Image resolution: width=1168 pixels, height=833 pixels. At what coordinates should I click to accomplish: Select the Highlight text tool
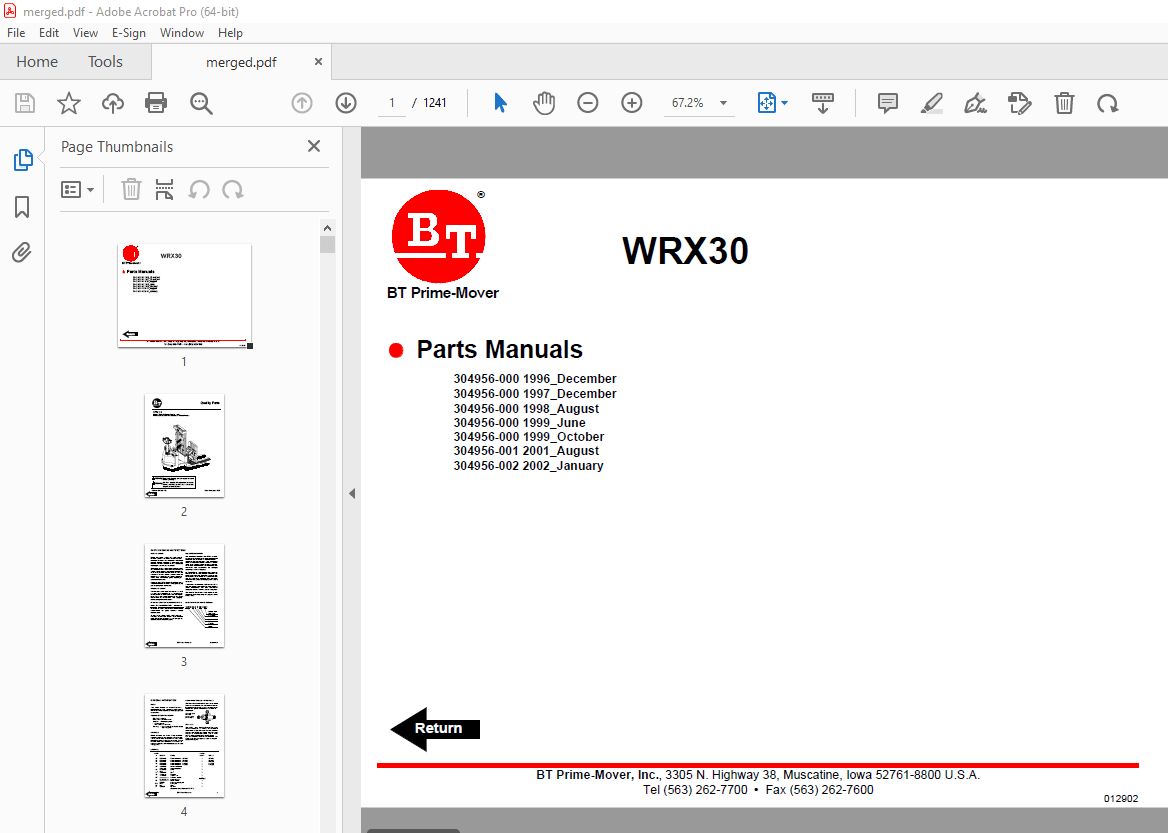point(931,103)
